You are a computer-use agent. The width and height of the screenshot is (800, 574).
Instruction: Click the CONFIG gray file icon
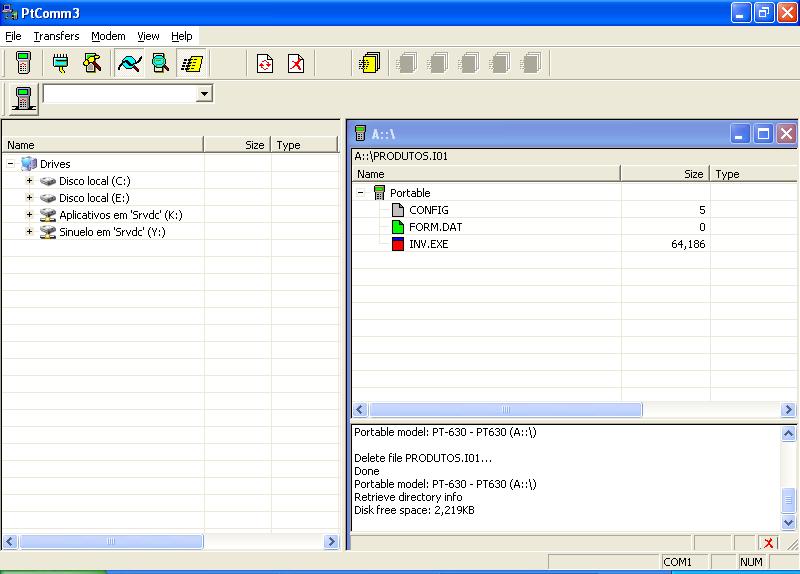coord(398,210)
